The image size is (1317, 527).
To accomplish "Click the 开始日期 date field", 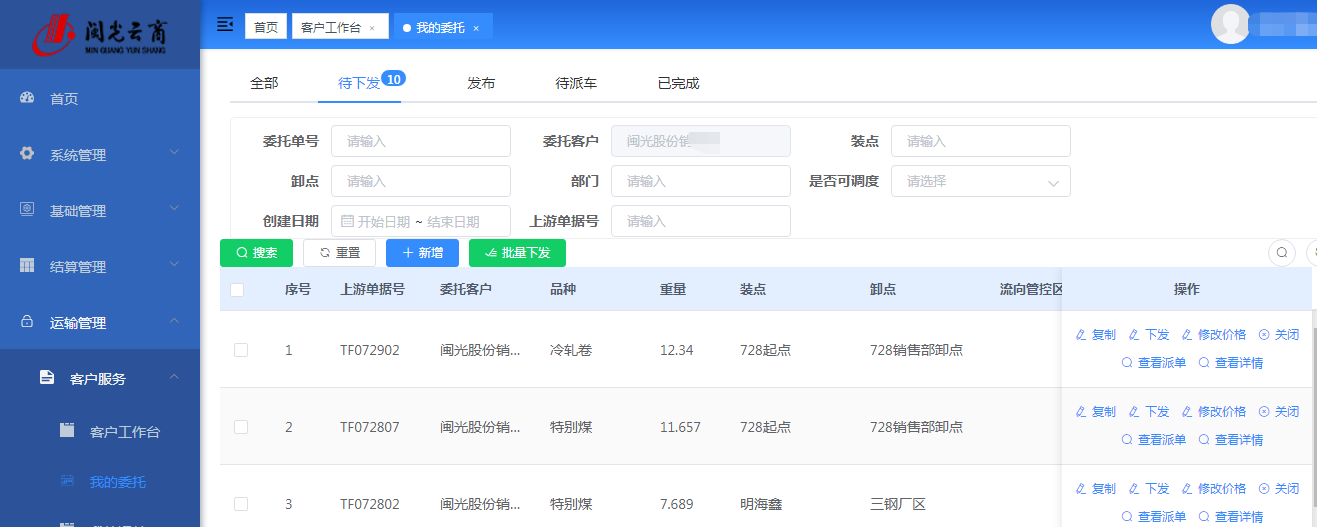I will (383, 222).
